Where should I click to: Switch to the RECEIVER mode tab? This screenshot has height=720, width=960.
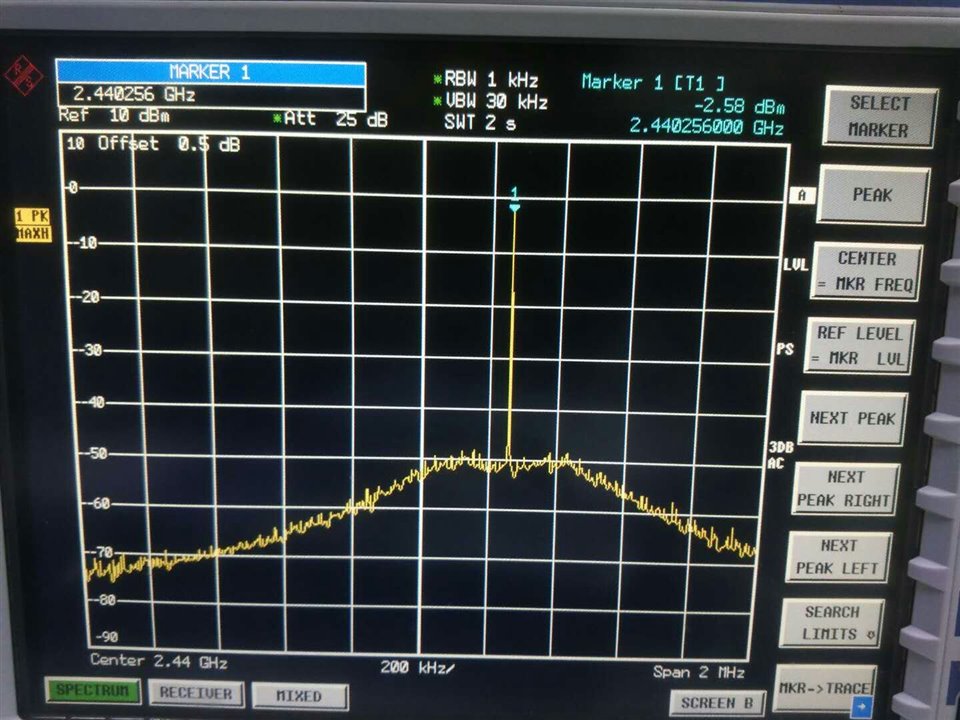coord(196,694)
